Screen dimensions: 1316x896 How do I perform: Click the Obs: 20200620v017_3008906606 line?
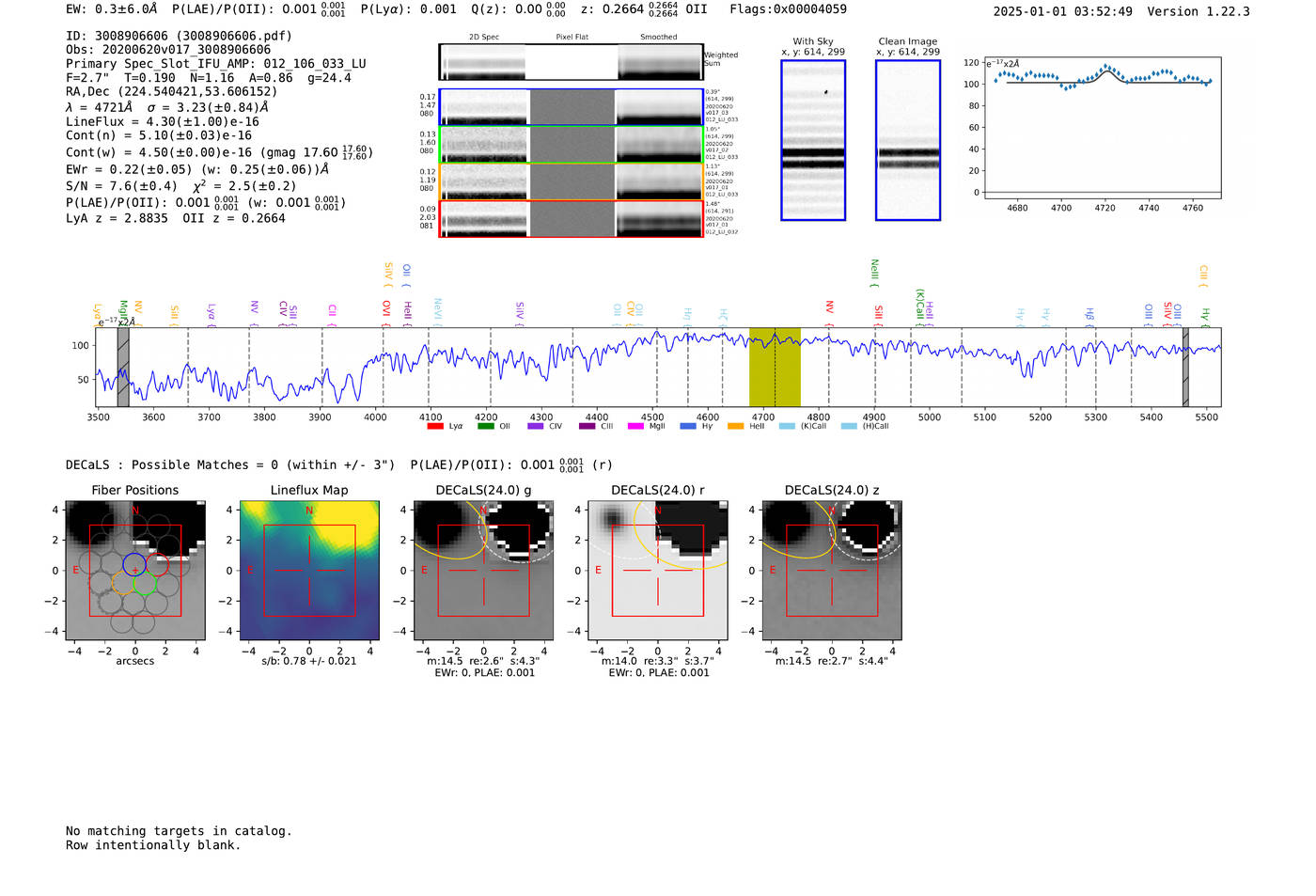(x=168, y=50)
